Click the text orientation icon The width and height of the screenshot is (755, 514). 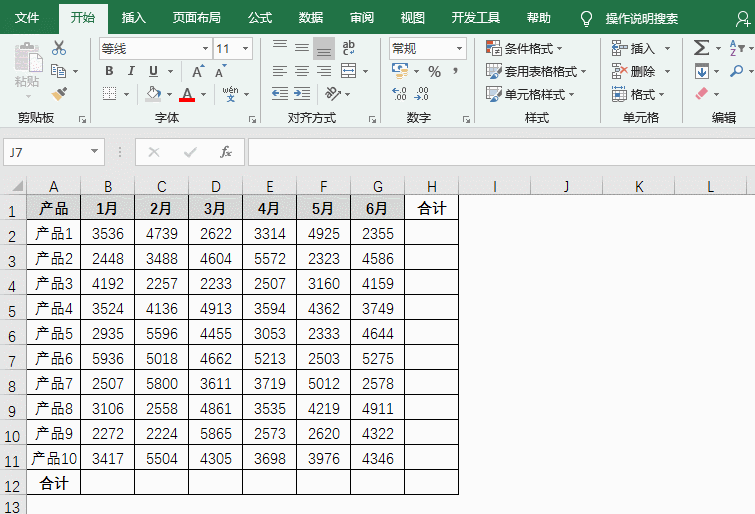333,93
